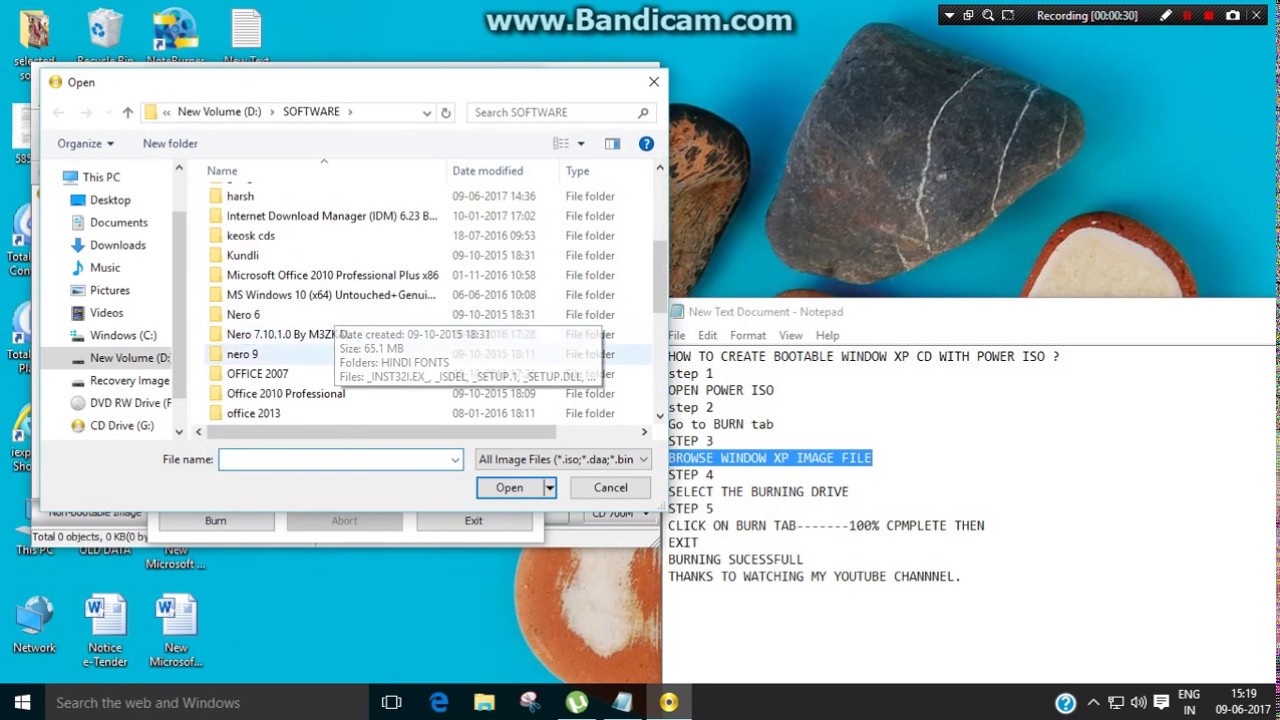
Task: Open Microsoft Edge from taskbar
Action: (438, 702)
